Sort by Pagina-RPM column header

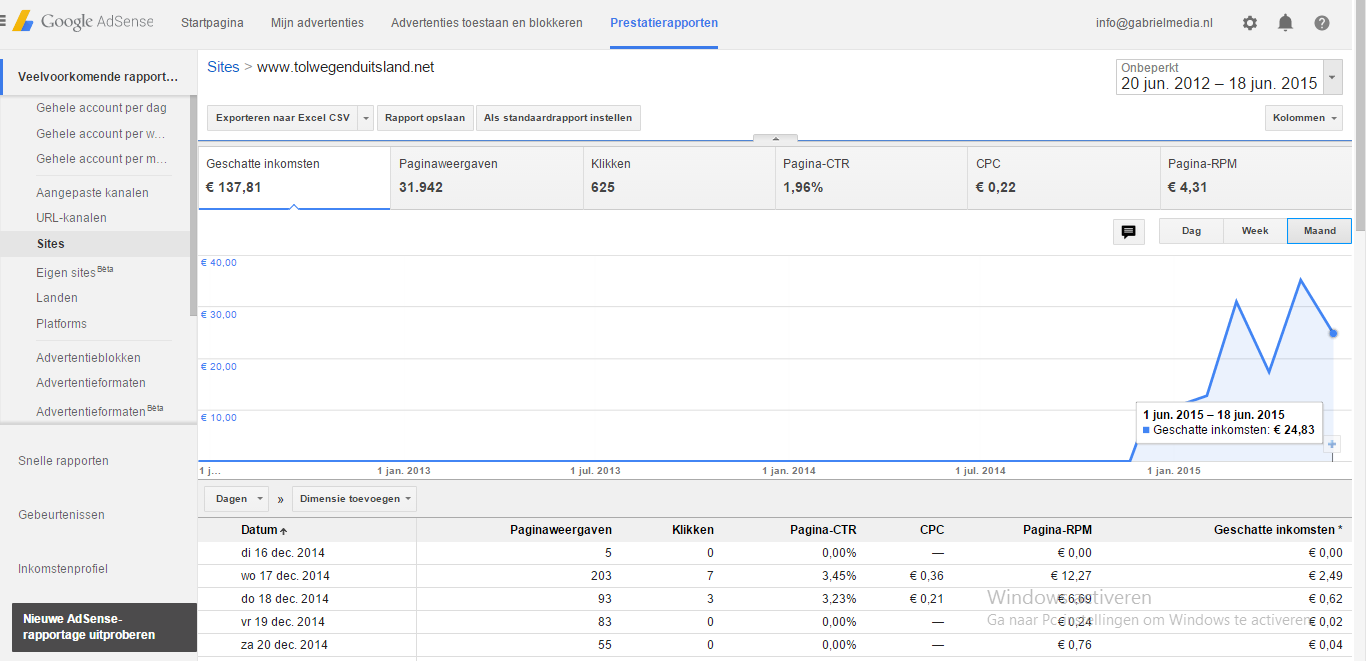(1057, 530)
